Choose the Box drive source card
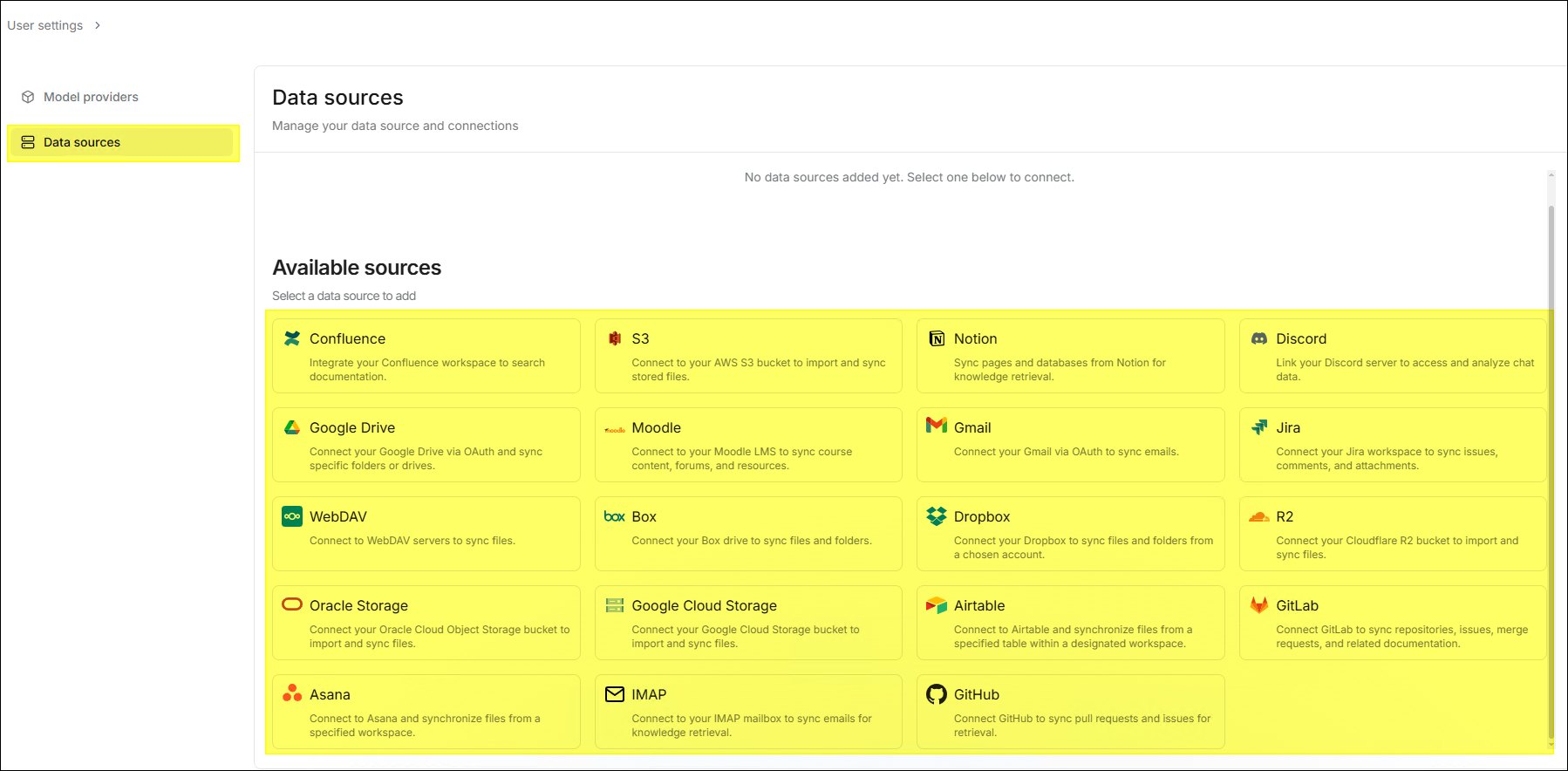The image size is (1568, 771). click(x=748, y=534)
